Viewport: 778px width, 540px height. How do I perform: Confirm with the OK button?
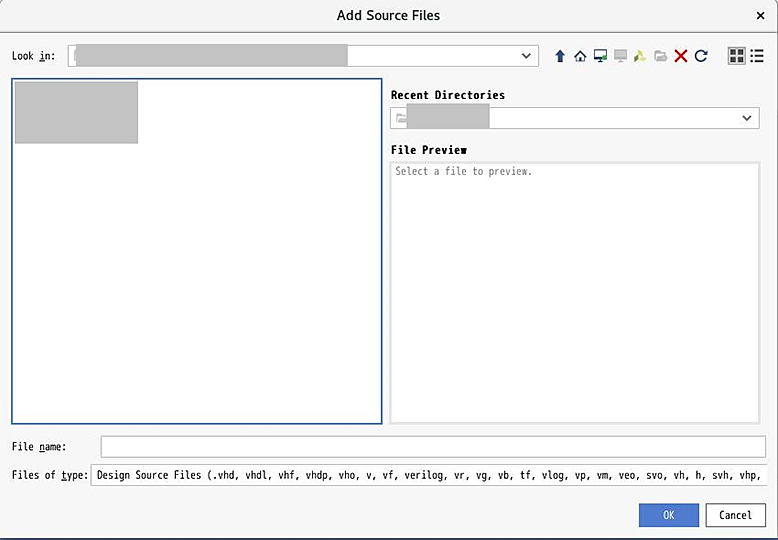click(668, 515)
